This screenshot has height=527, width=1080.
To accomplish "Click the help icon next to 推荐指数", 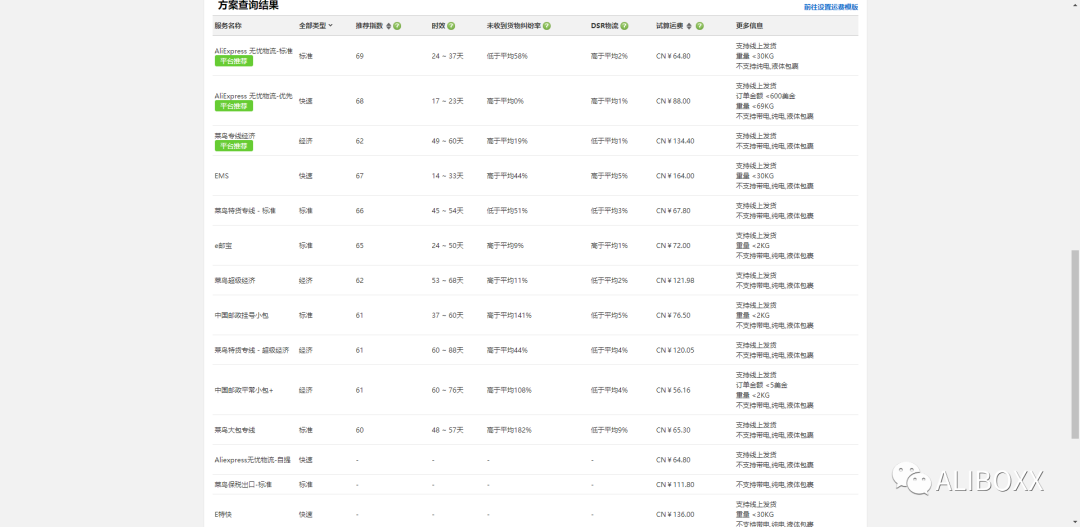I will pyautogui.click(x=397, y=25).
